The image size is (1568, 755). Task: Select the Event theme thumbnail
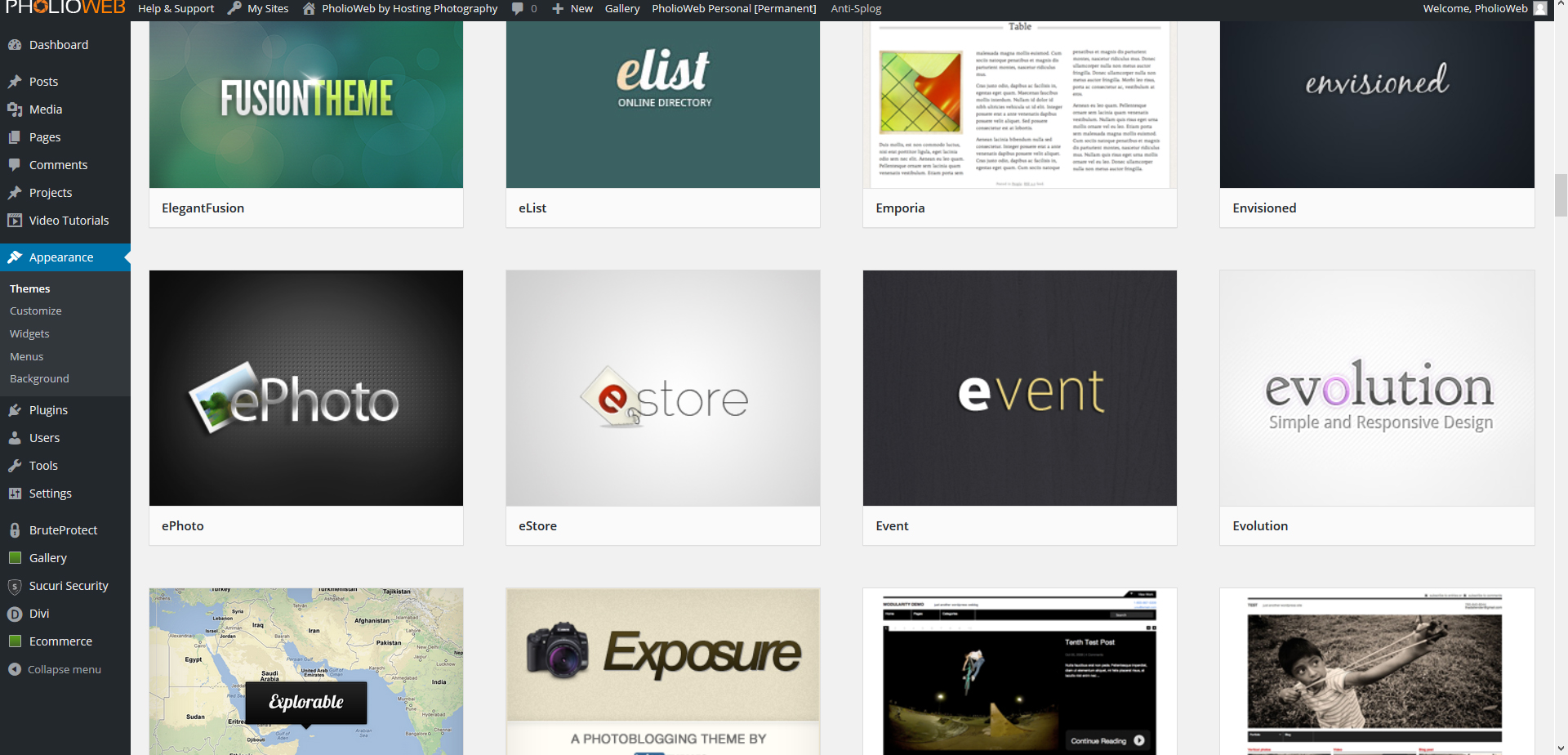pos(1020,388)
